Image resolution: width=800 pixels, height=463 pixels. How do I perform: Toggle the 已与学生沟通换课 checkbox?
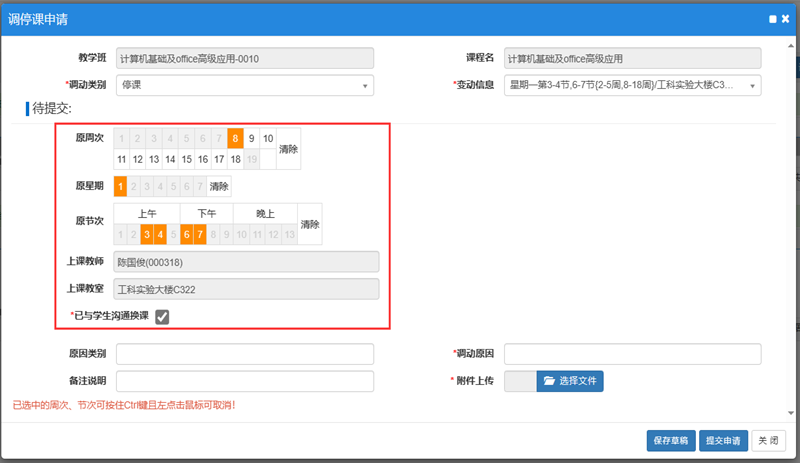coord(162,317)
